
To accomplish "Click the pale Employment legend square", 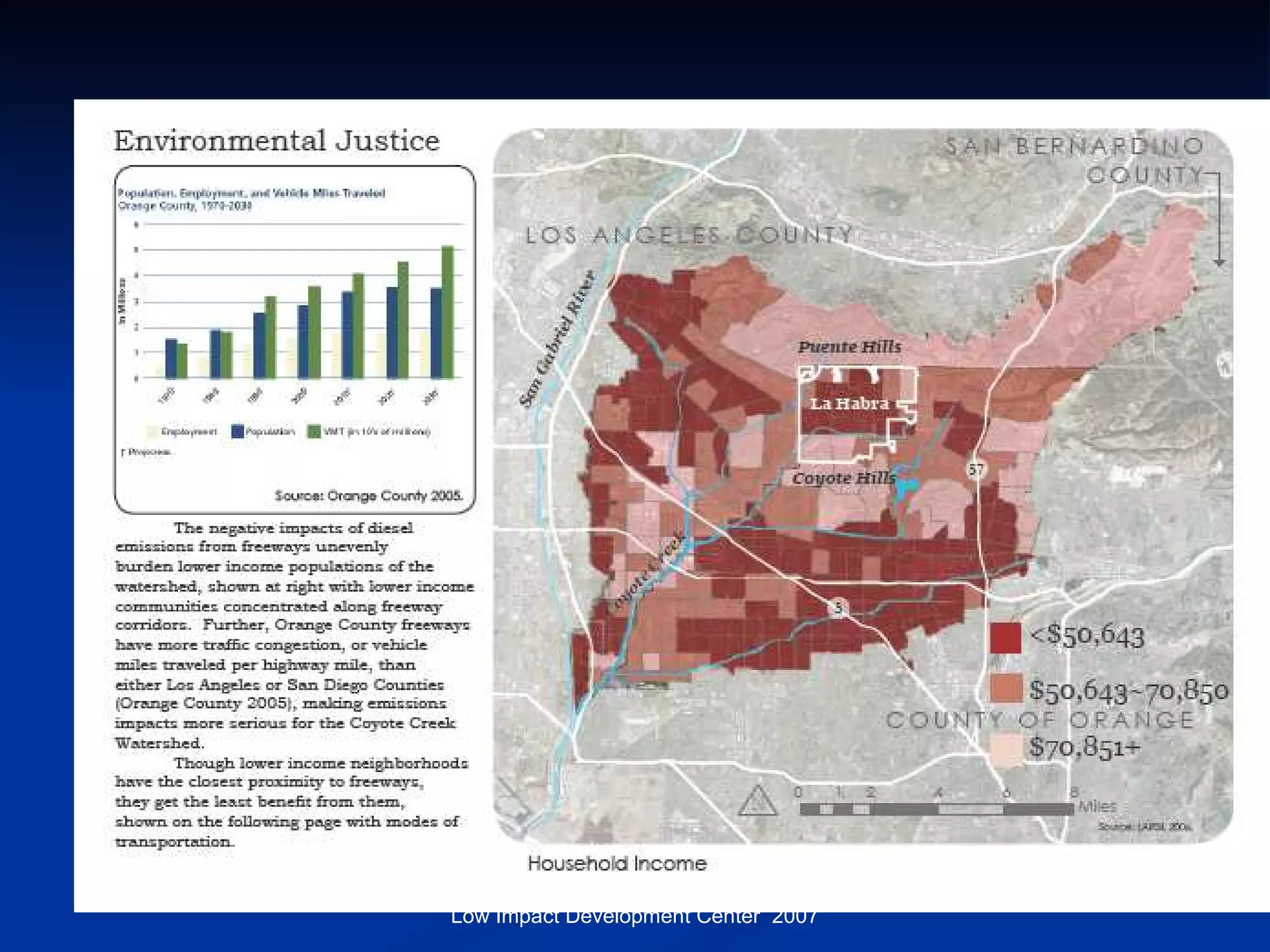I will (x=152, y=431).
